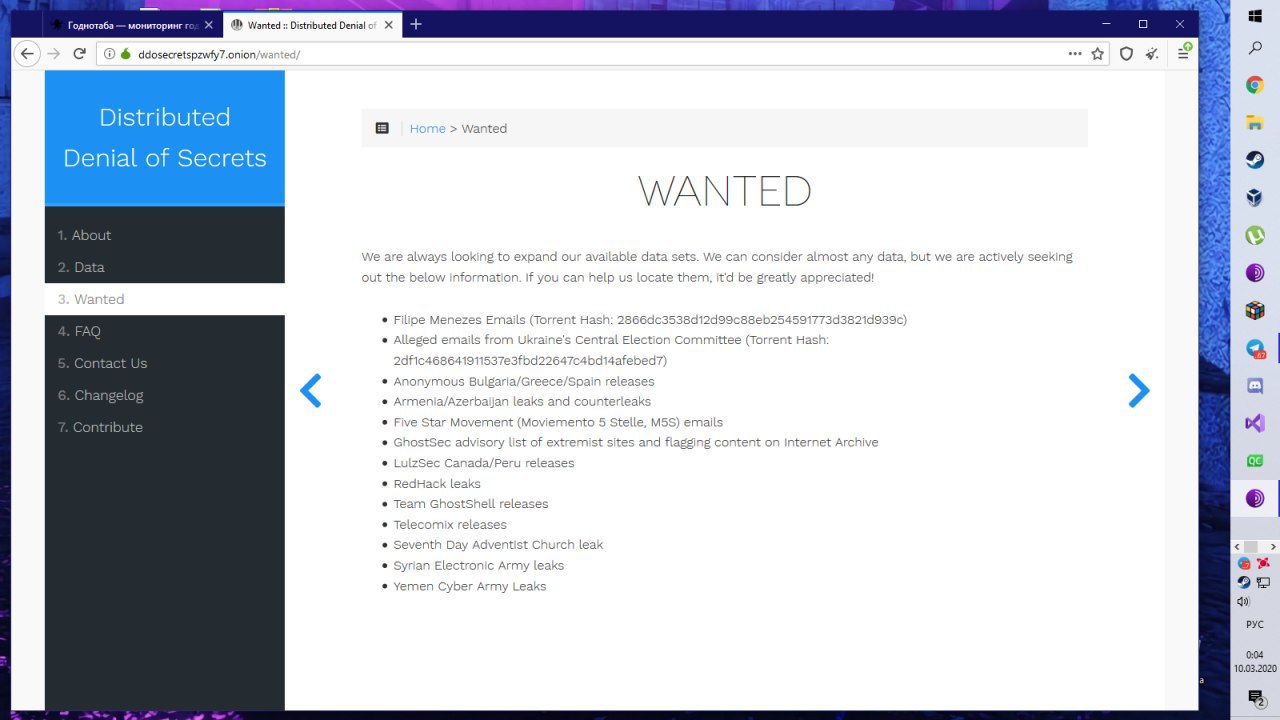Select the Wanted :: Distributed Denial tab
The image size is (1280, 720).
click(311, 25)
